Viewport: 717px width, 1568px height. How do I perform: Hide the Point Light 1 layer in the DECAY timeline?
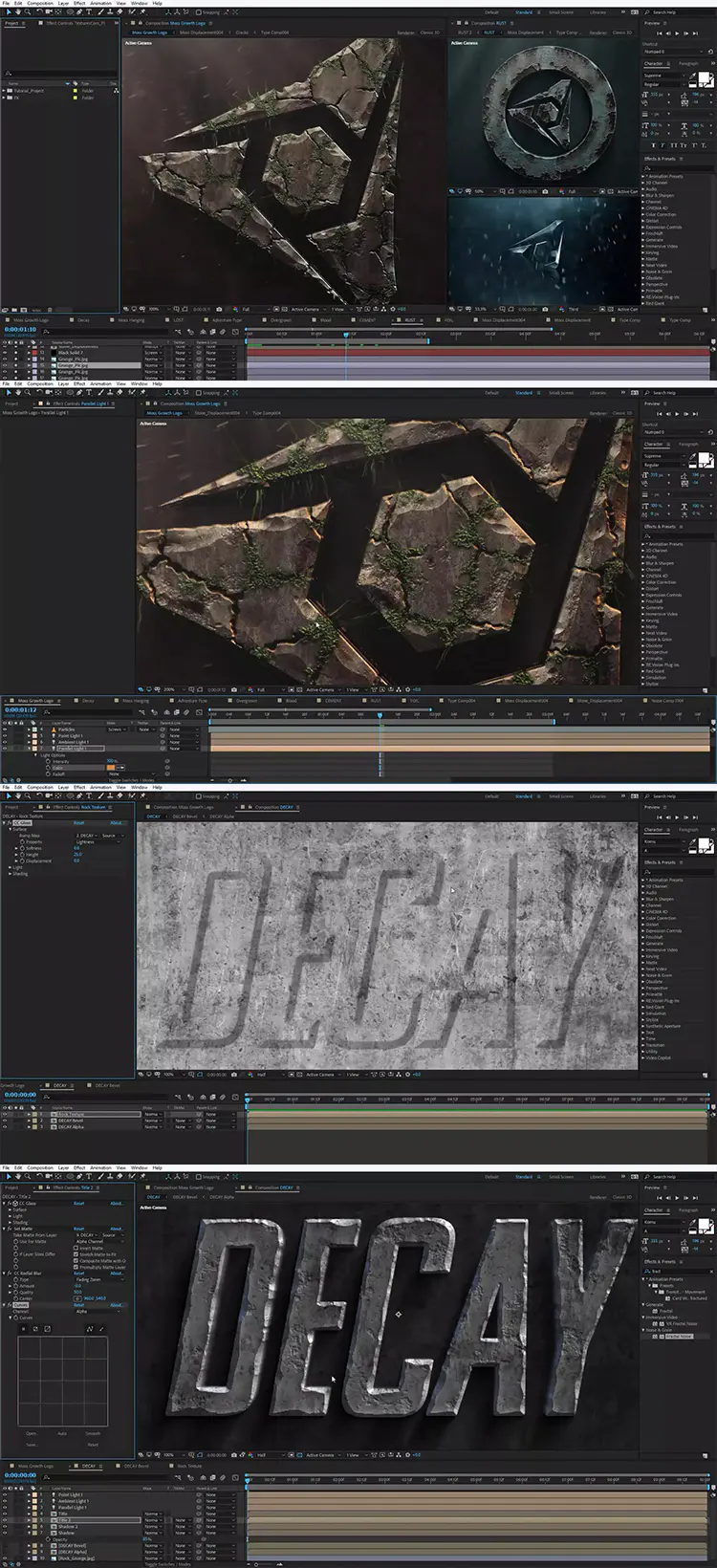click(5, 1494)
